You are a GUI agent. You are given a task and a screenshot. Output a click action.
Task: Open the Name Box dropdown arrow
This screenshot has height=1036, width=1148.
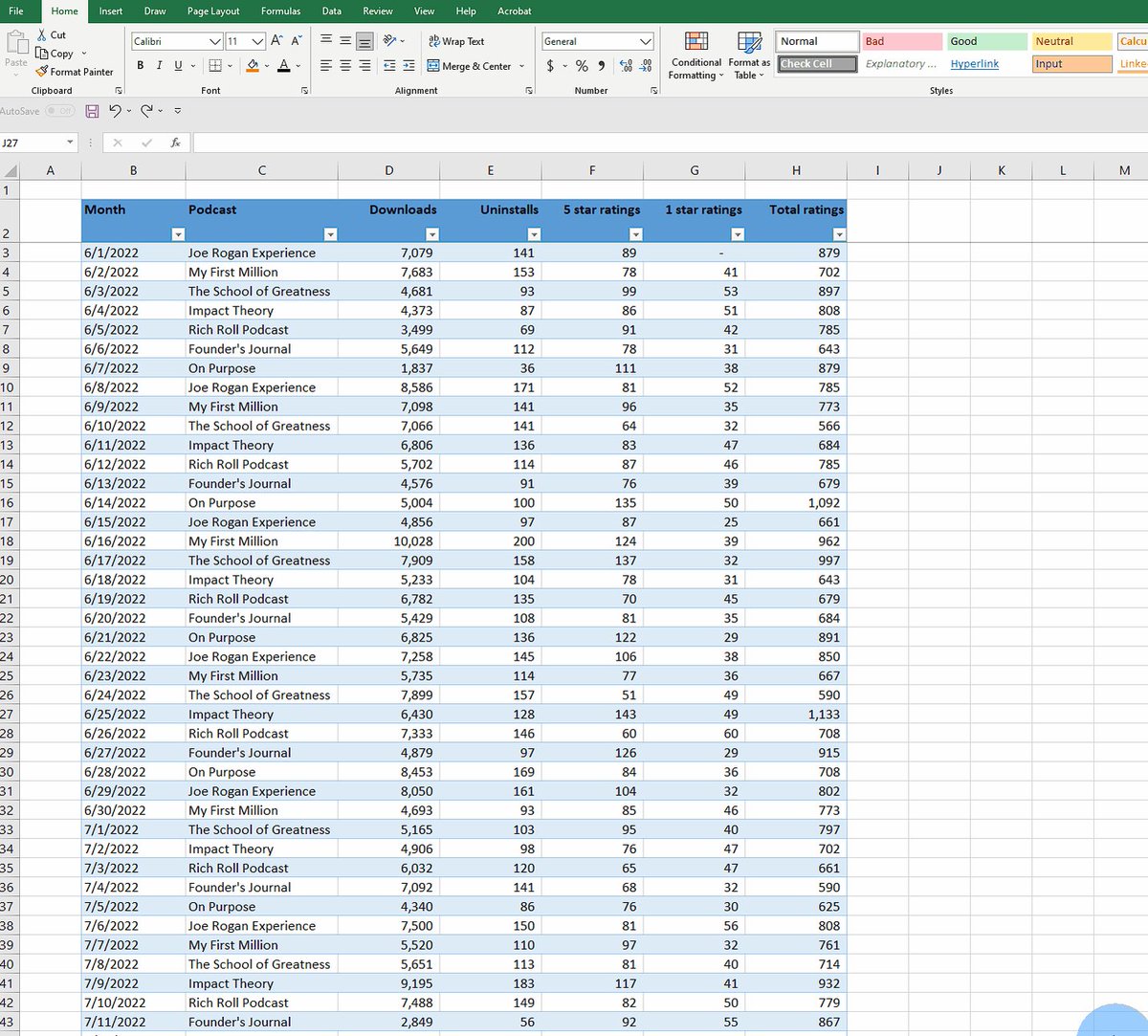click(x=70, y=143)
